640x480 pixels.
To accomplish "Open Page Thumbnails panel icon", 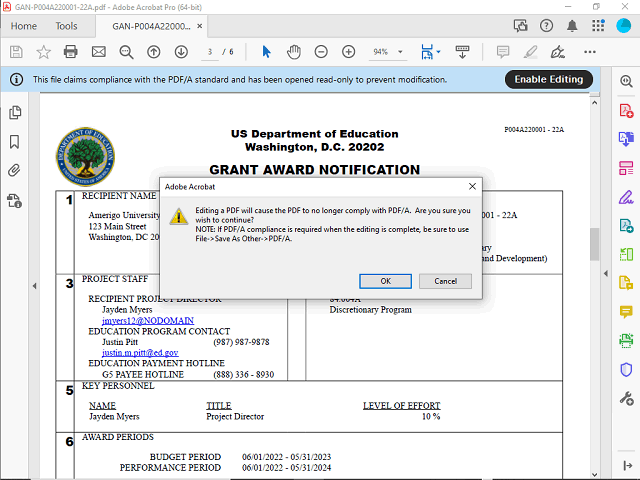I will (x=15, y=113).
